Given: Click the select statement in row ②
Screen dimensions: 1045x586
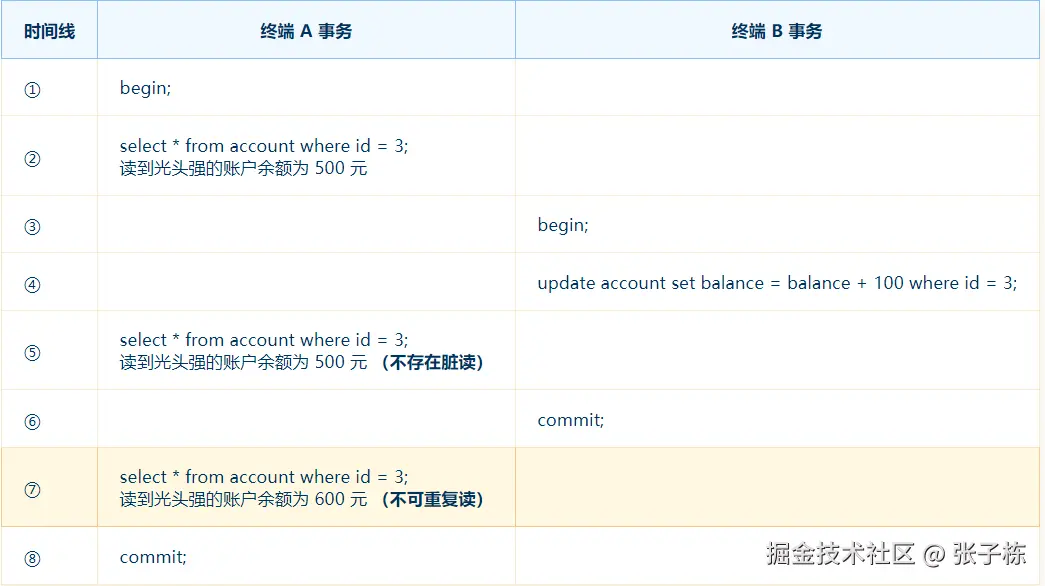Looking at the screenshot, I should tap(264, 146).
